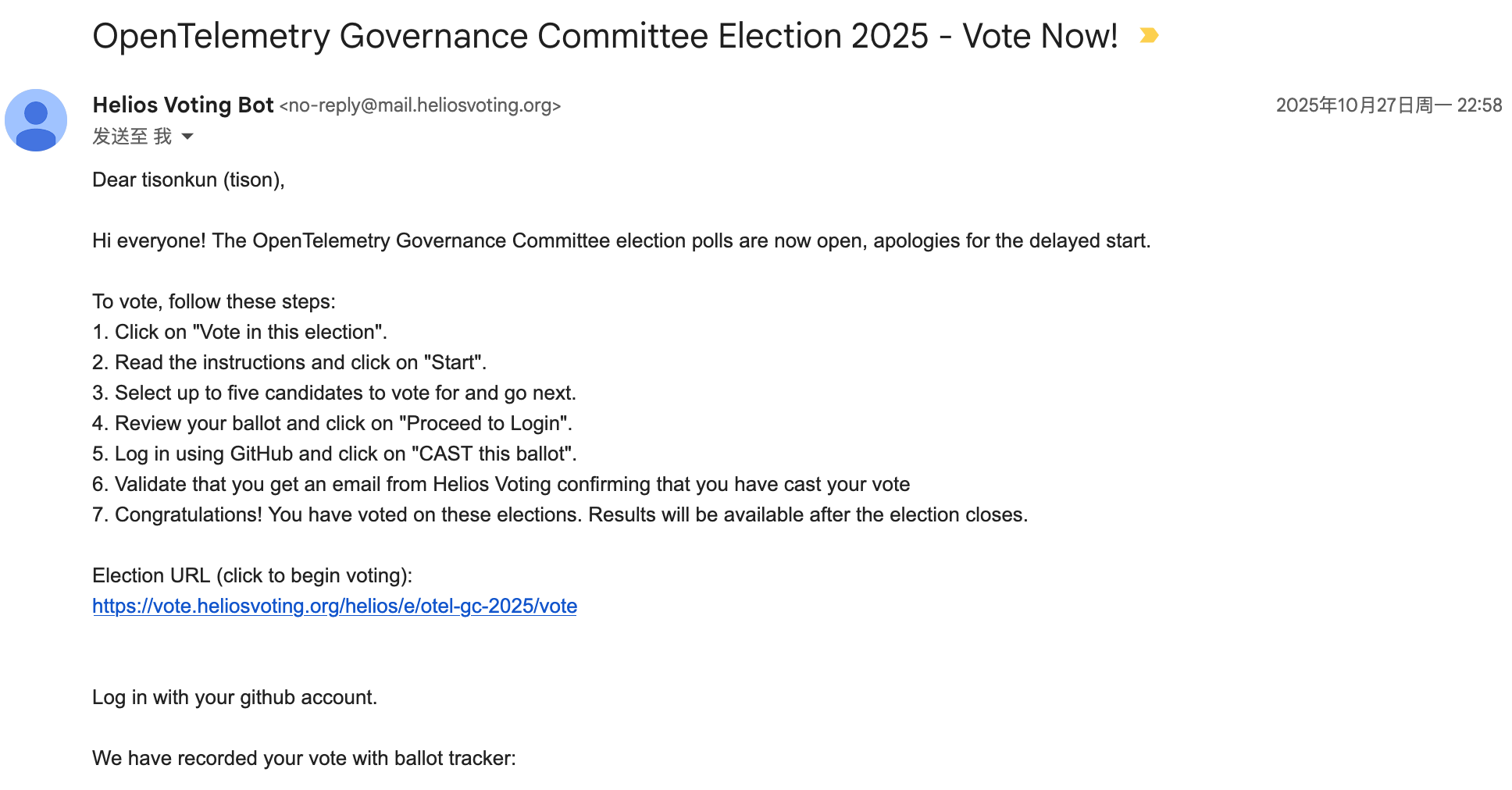The width and height of the screenshot is (1512, 790).
Task: Click the line To vote, follow these steps
Action: pos(214,301)
